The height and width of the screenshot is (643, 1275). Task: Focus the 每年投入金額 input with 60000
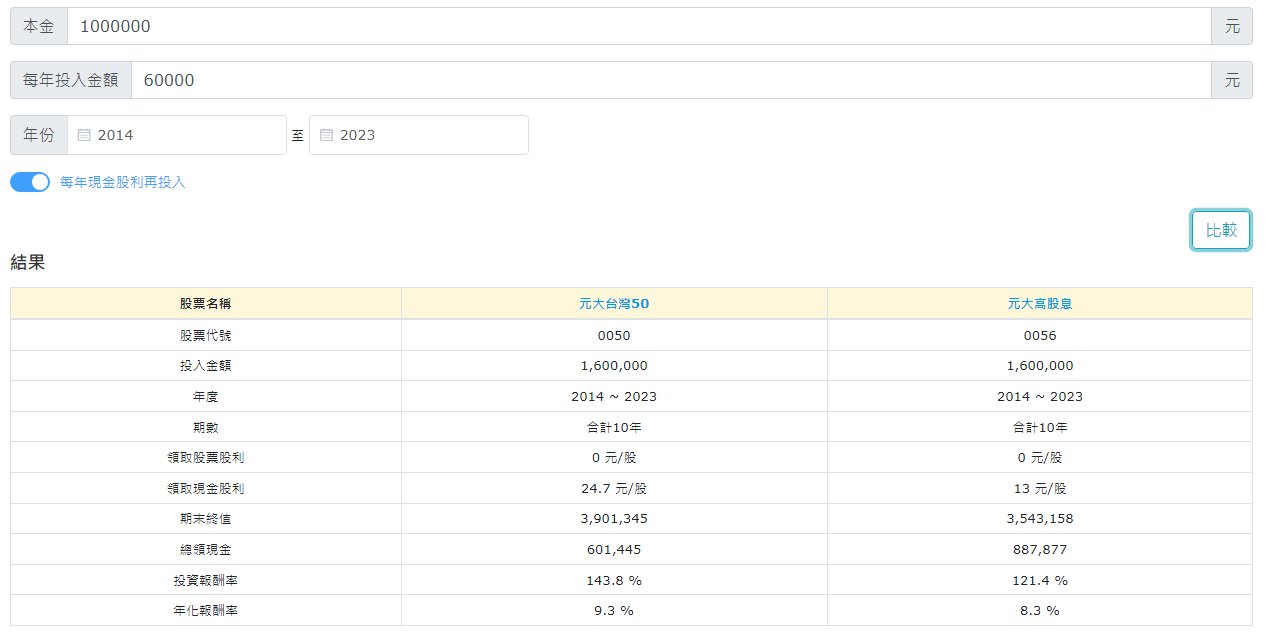point(670,80)
